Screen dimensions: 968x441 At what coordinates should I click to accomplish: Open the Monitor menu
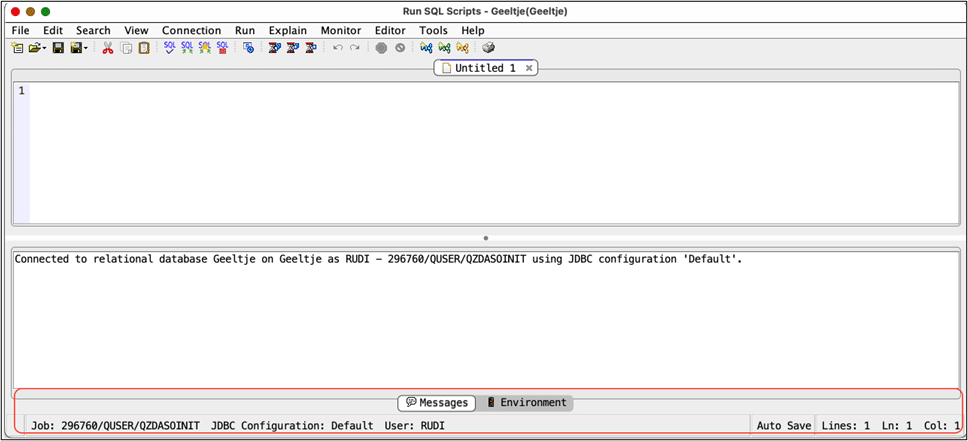pos(340,30)
